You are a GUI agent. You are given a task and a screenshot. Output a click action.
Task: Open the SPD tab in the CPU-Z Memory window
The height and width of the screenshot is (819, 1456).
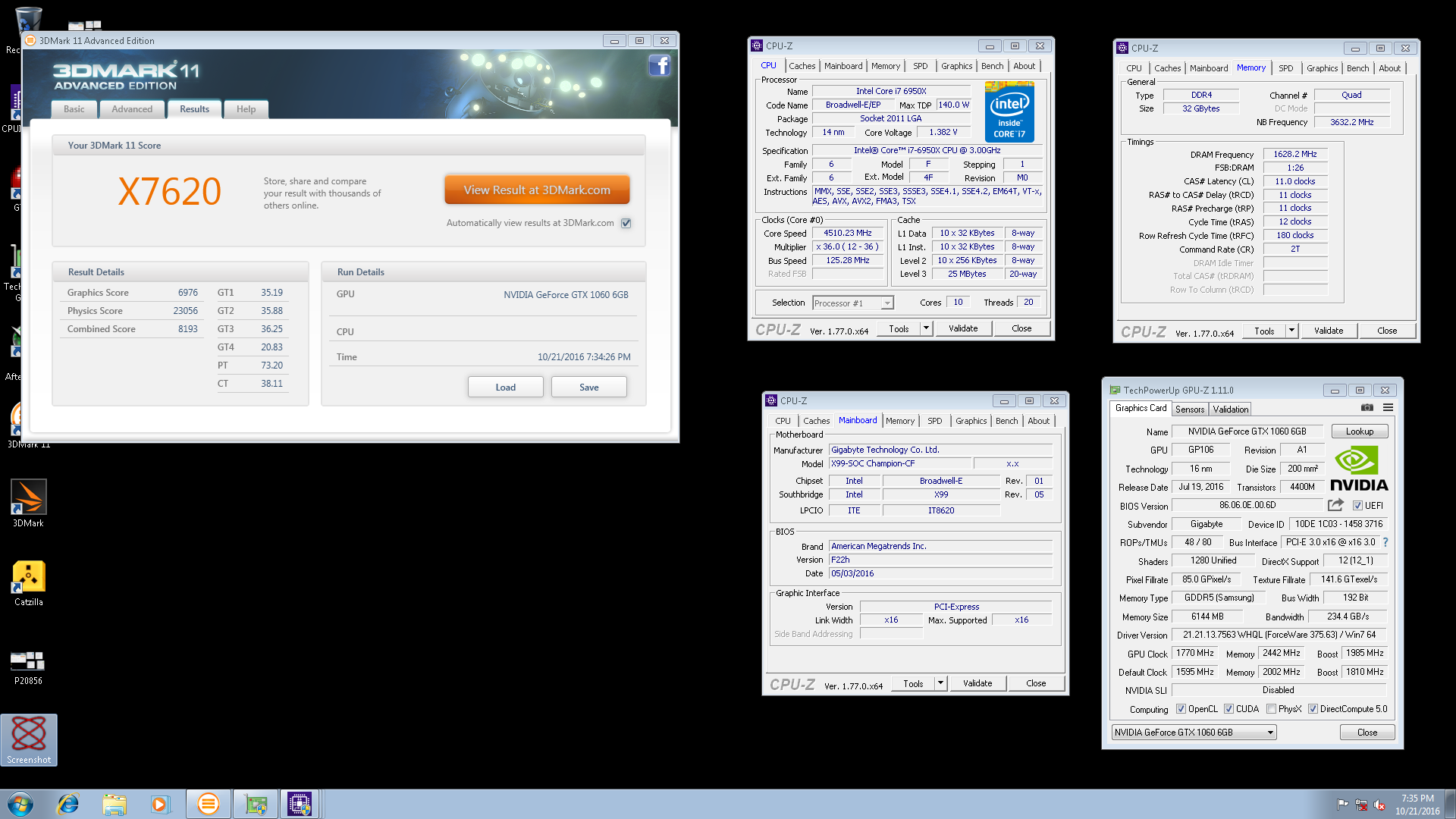(x=1285, y=68)
